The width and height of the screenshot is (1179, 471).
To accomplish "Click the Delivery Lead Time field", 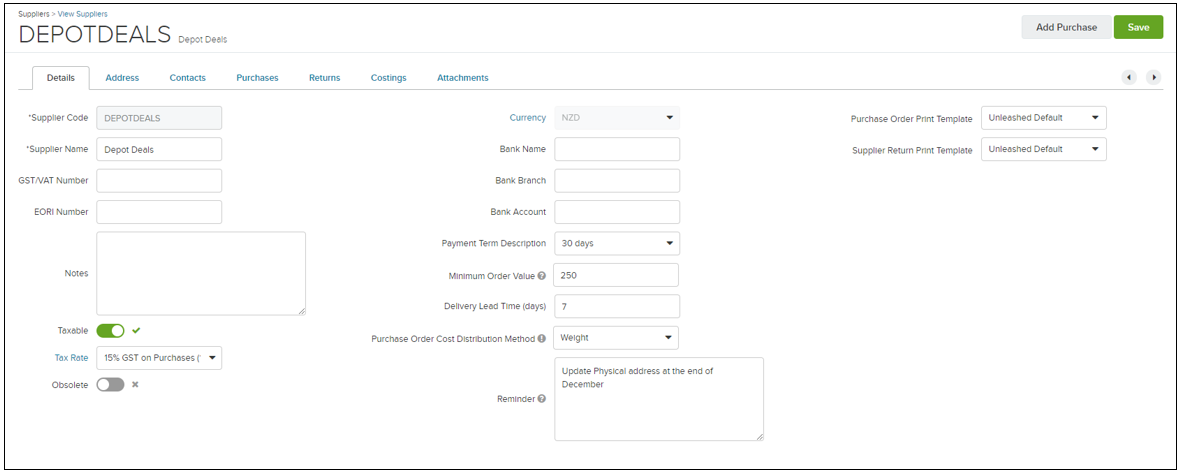I will tap(617, 306).
